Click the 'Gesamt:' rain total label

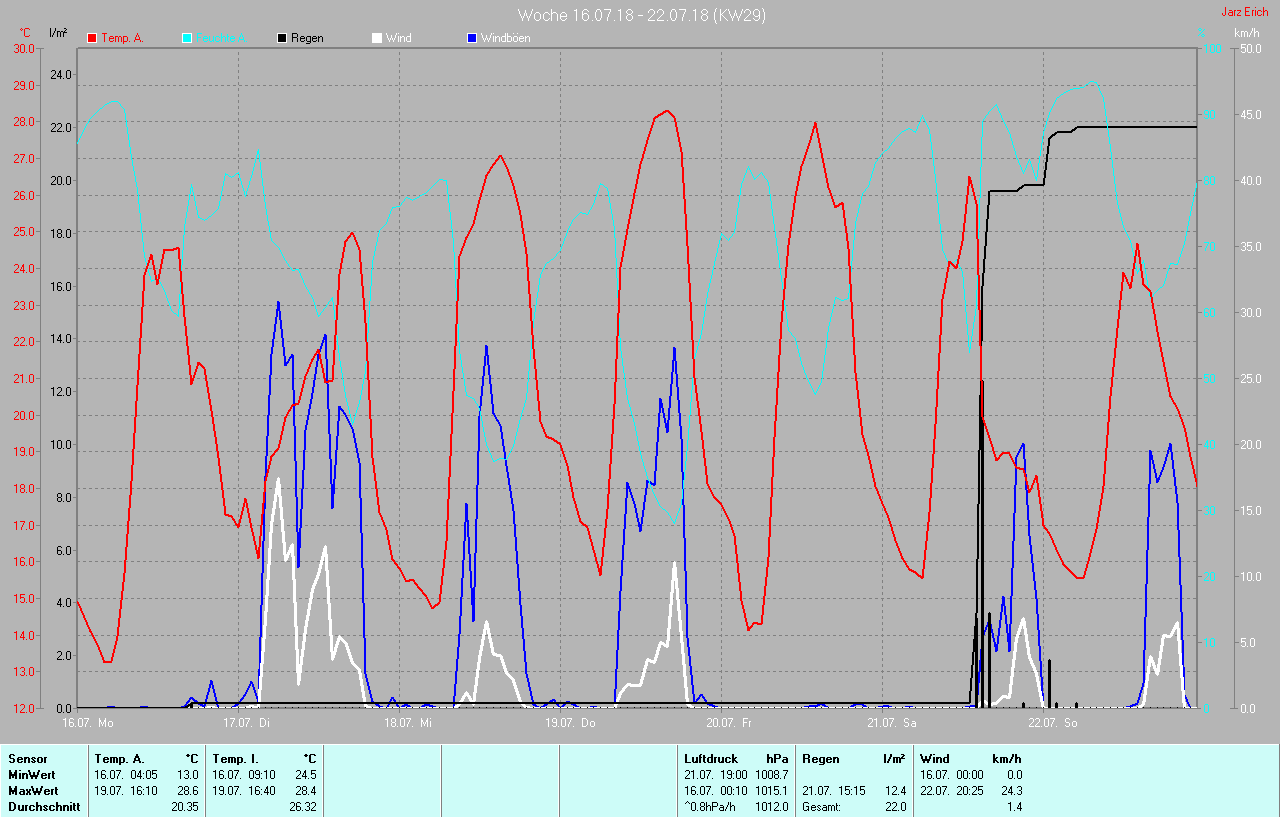[821, 807]
